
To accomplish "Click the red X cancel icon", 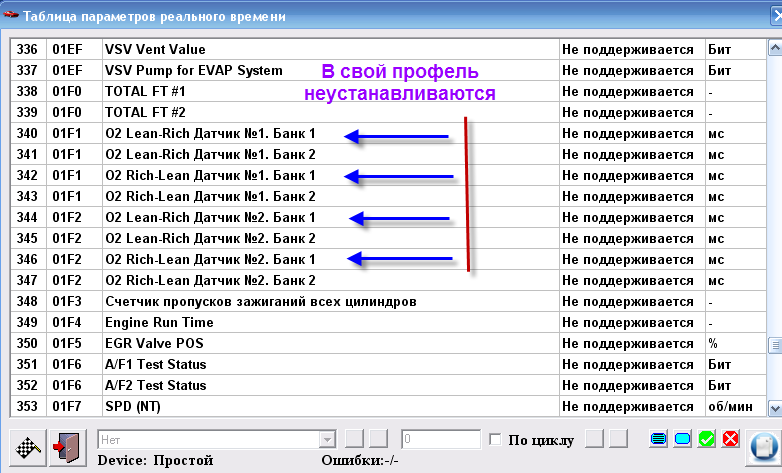I will (730, 440).
